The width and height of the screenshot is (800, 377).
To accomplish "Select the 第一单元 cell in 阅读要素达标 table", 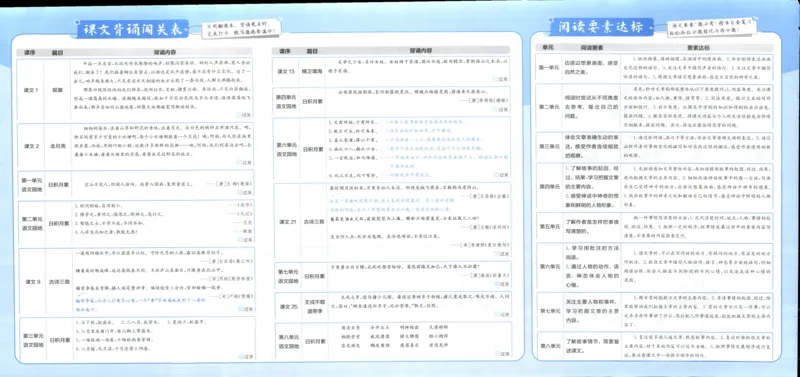I will 548,67.
